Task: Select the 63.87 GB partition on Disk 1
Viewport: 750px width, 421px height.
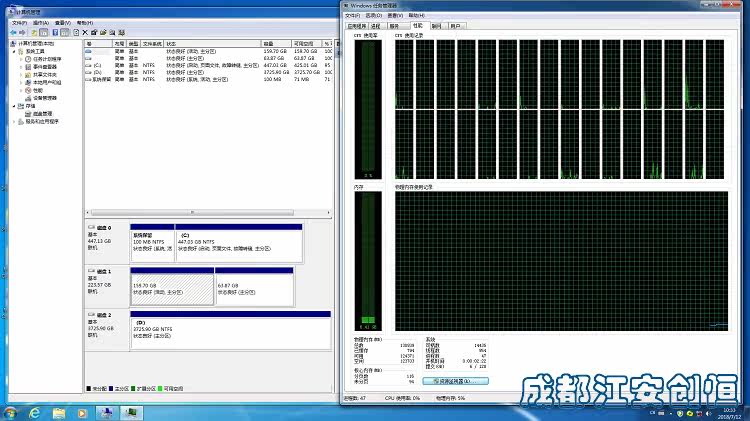Action: click(254, 287)
